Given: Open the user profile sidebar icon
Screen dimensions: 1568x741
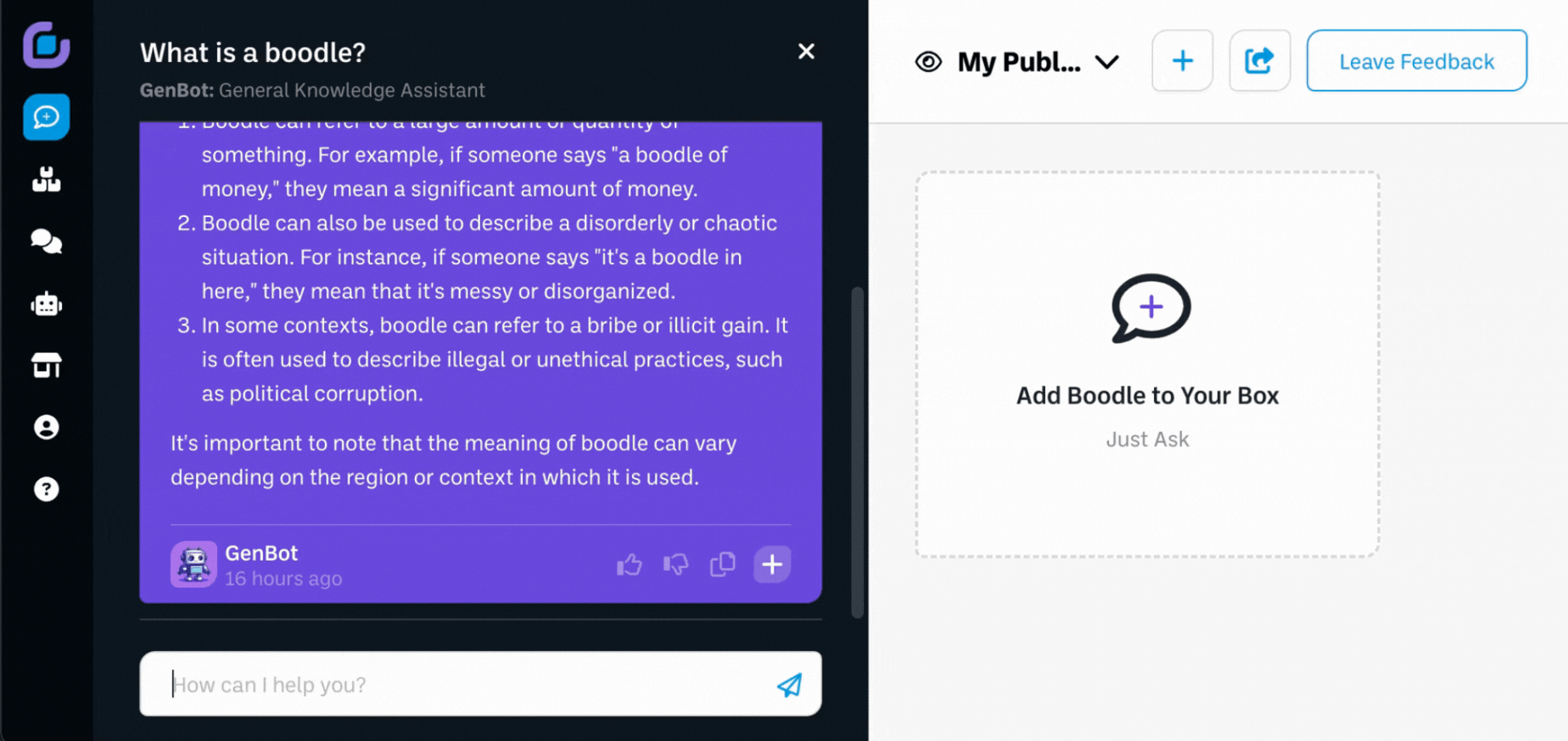Looking at the screenshot, I should pos(47,427).
